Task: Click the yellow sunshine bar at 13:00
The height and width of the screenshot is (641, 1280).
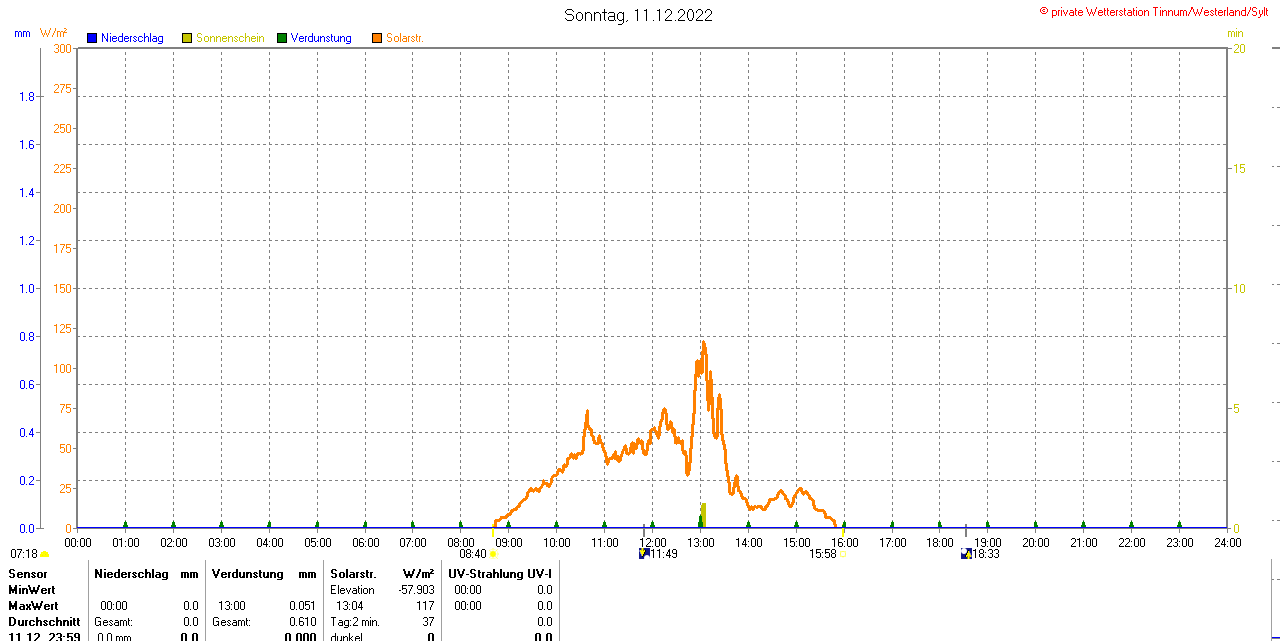Action: pyautogui.click(x=704, y=514)
